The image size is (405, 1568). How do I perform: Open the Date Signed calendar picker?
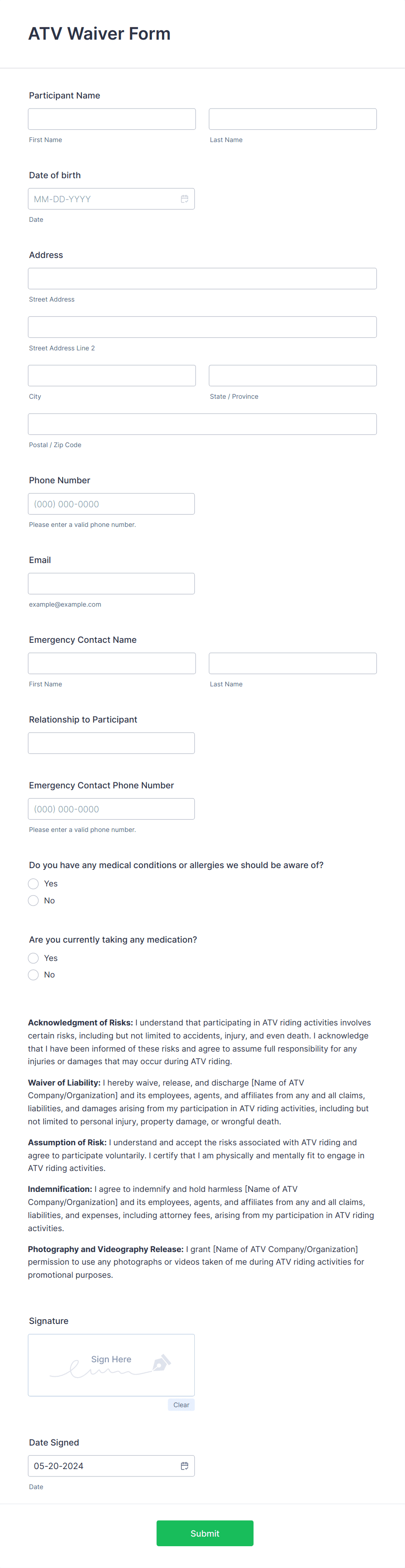click(184, 1465)
